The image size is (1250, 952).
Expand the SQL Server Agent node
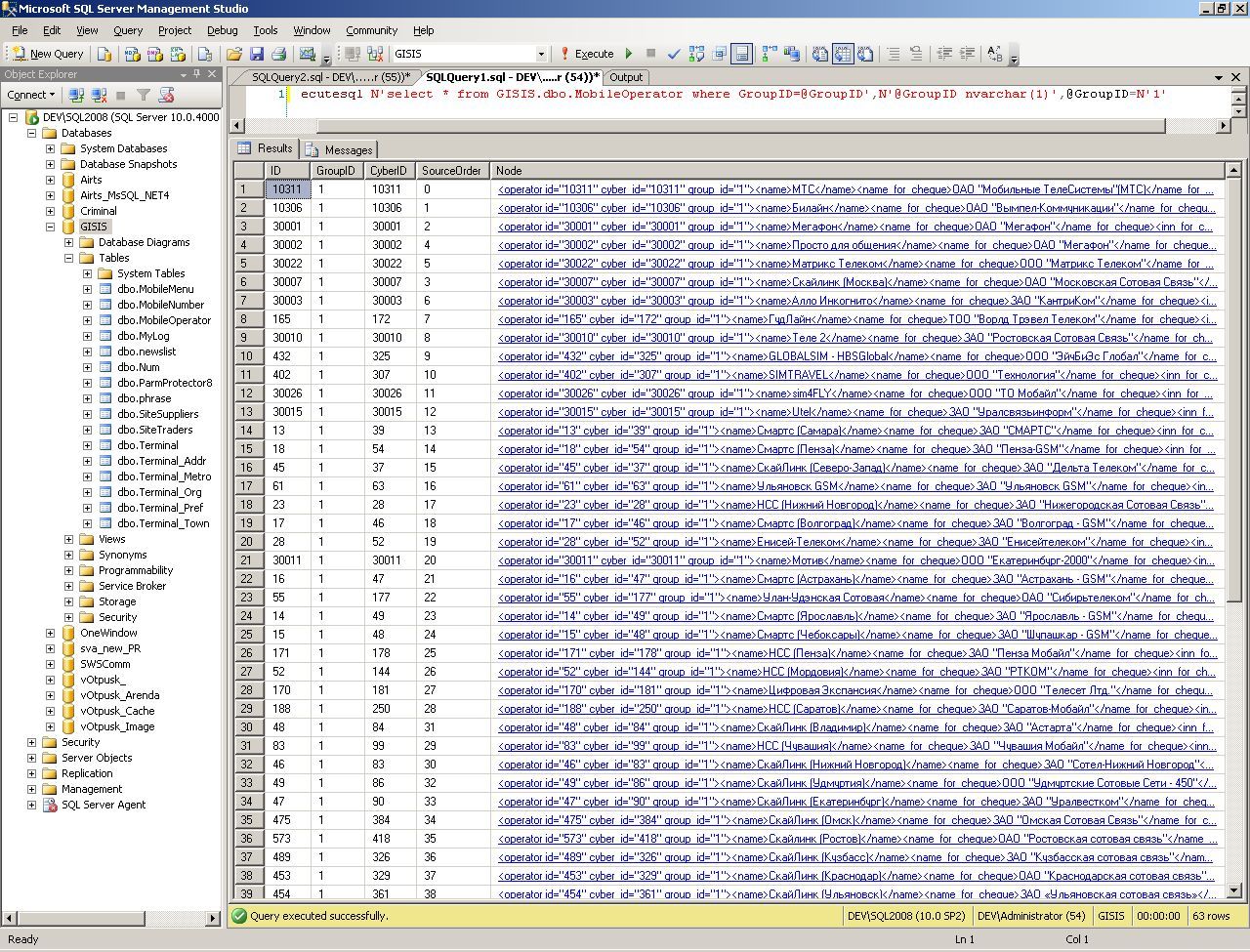(31, 805)
